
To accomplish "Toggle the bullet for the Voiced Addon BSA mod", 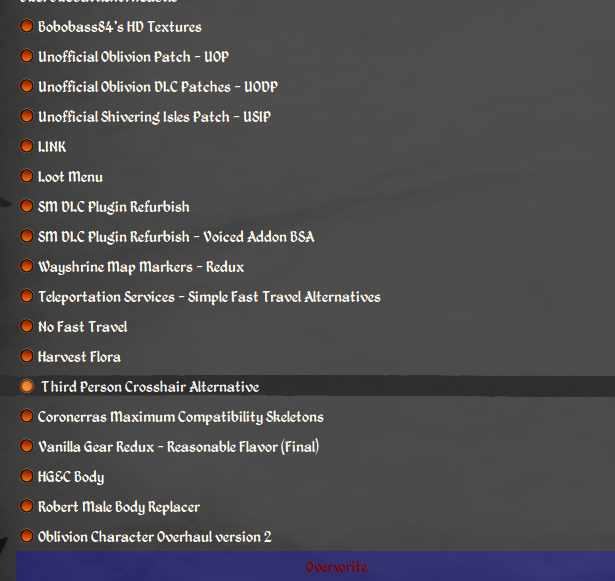I will pyautogui.click(x=27, y=236).
